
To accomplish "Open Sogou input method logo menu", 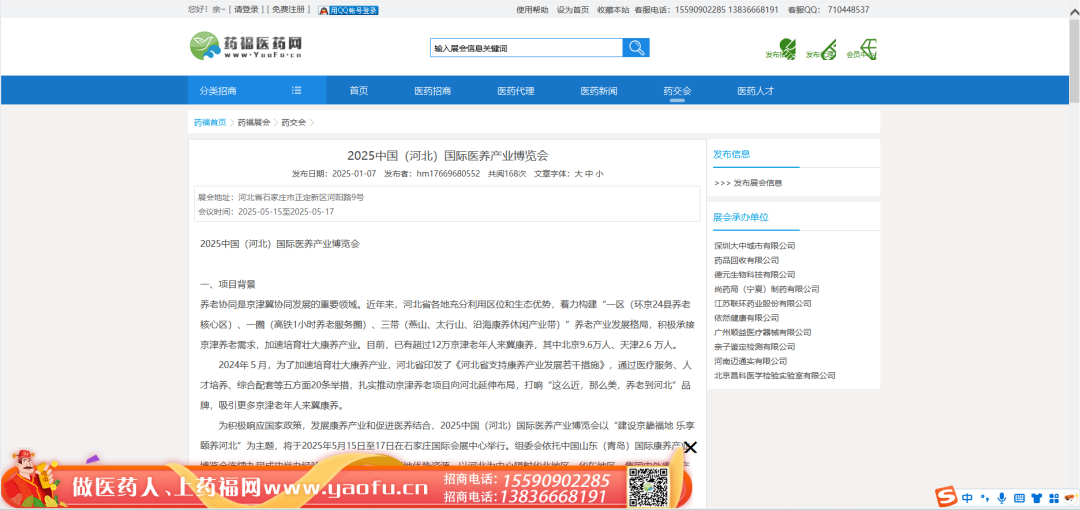I will [x=944, y=497].
